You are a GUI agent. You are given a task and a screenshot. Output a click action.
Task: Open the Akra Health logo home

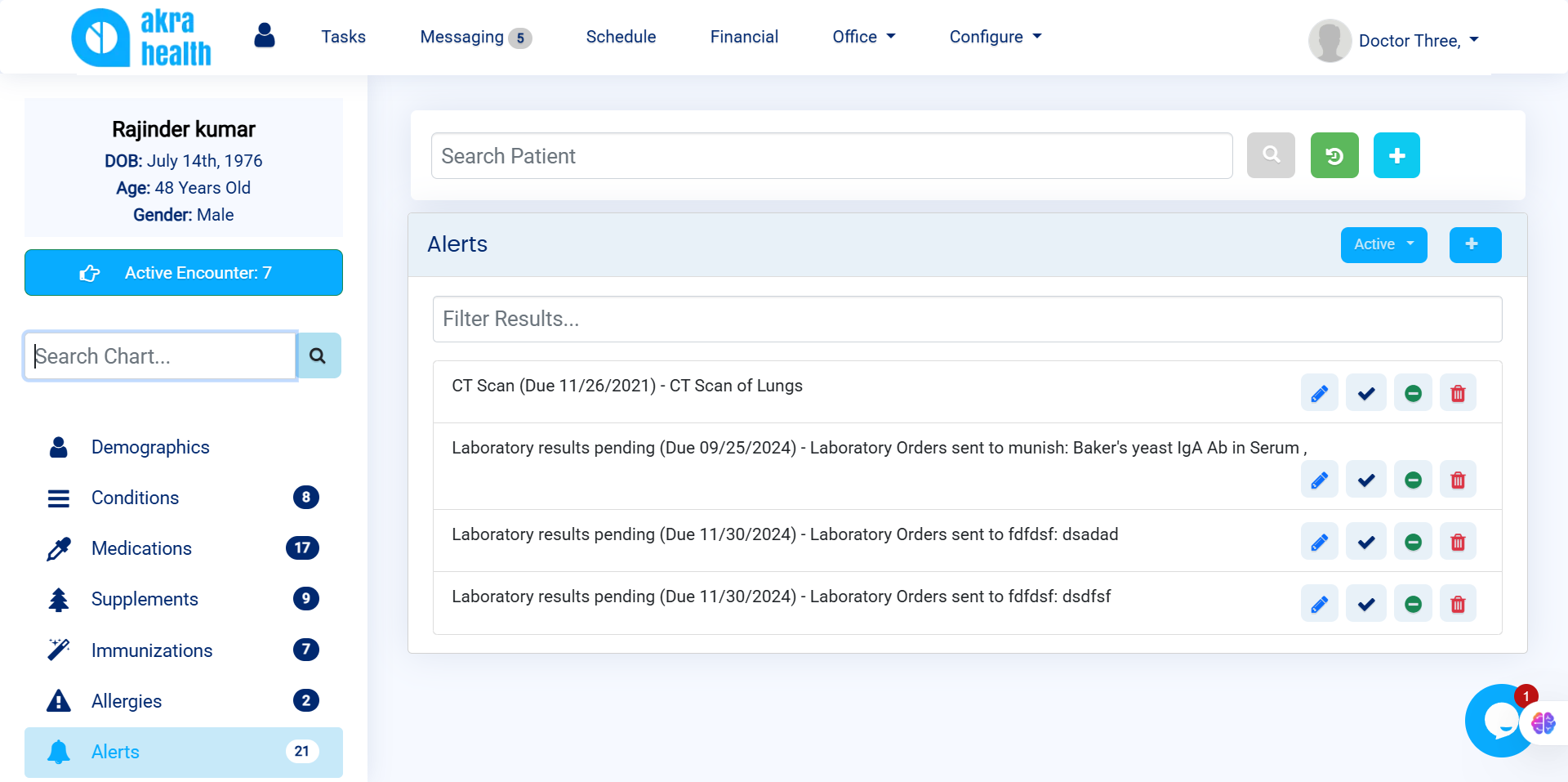click(x=141, y=38)
